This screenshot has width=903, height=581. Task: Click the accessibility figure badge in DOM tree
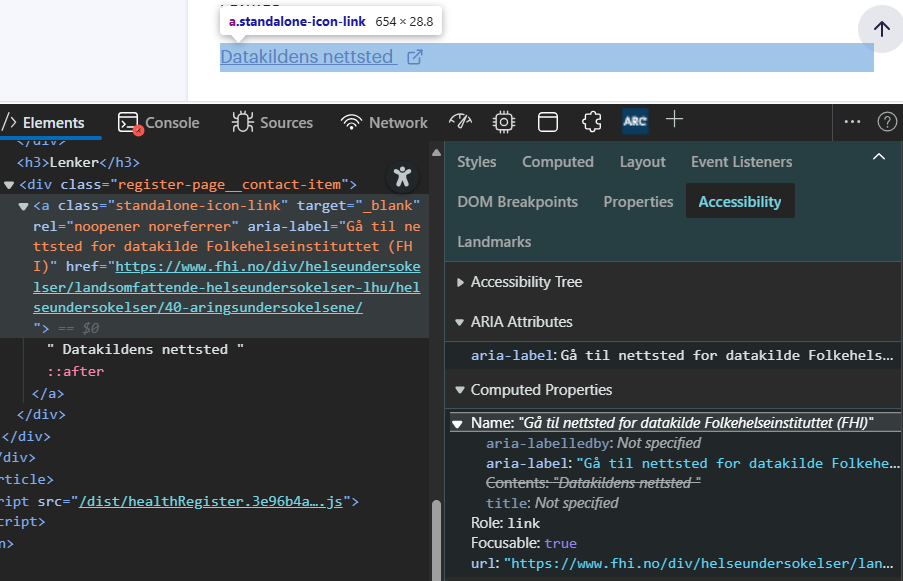tap(402, 177)
